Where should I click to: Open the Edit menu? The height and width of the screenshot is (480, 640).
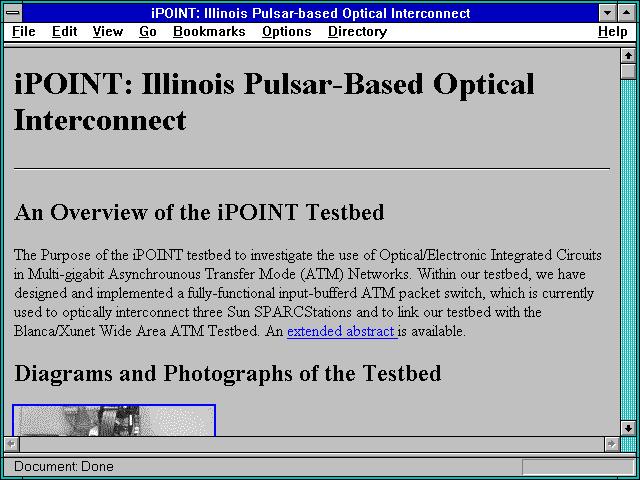[x=64, y=32]
